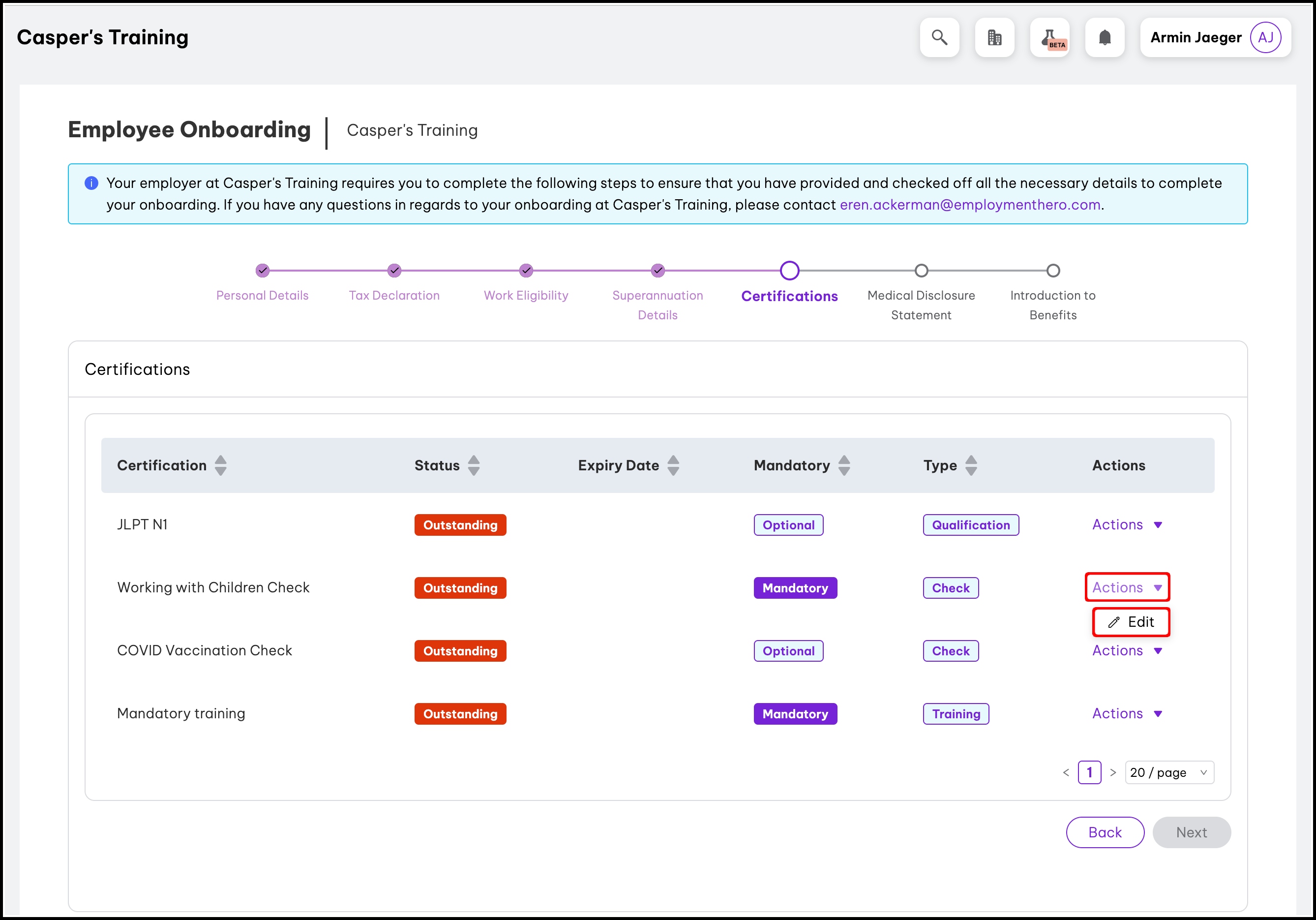Click the organisation building icon

coord(994,38)
